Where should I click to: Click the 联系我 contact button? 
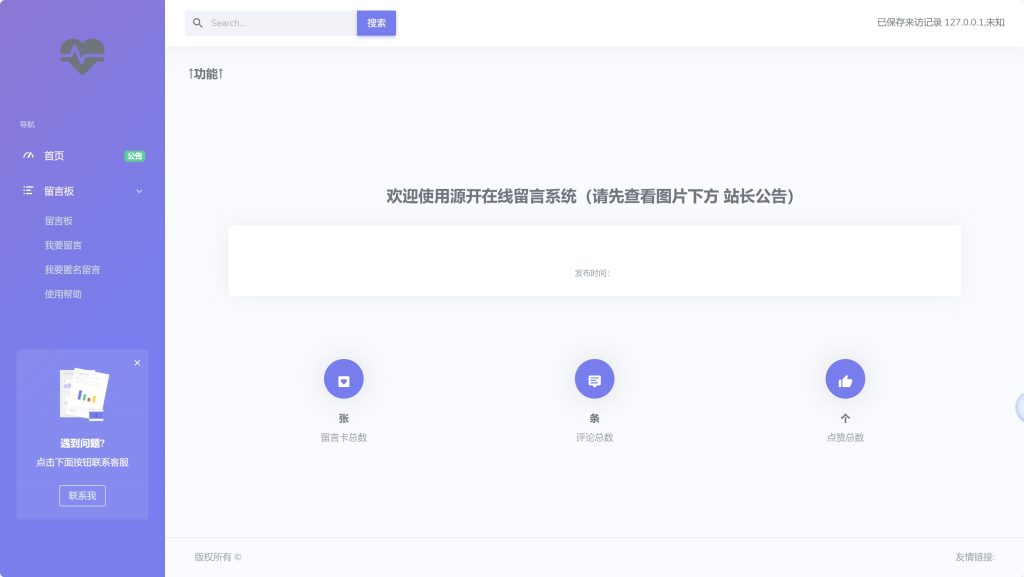point(82,495)
